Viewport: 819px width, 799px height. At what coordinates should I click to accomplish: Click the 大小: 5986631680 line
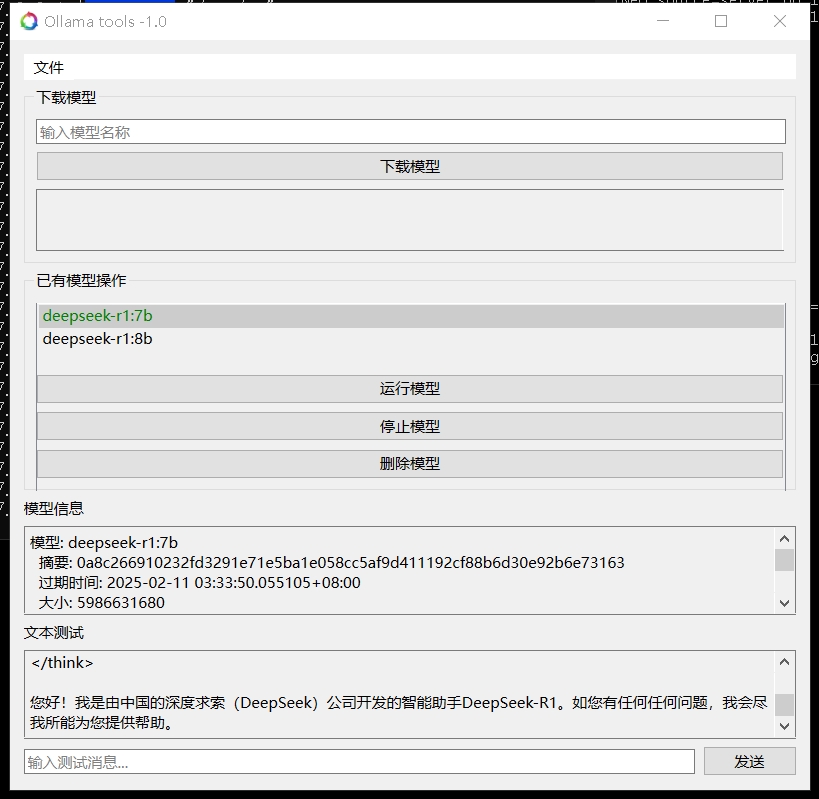tap(101, 603)
